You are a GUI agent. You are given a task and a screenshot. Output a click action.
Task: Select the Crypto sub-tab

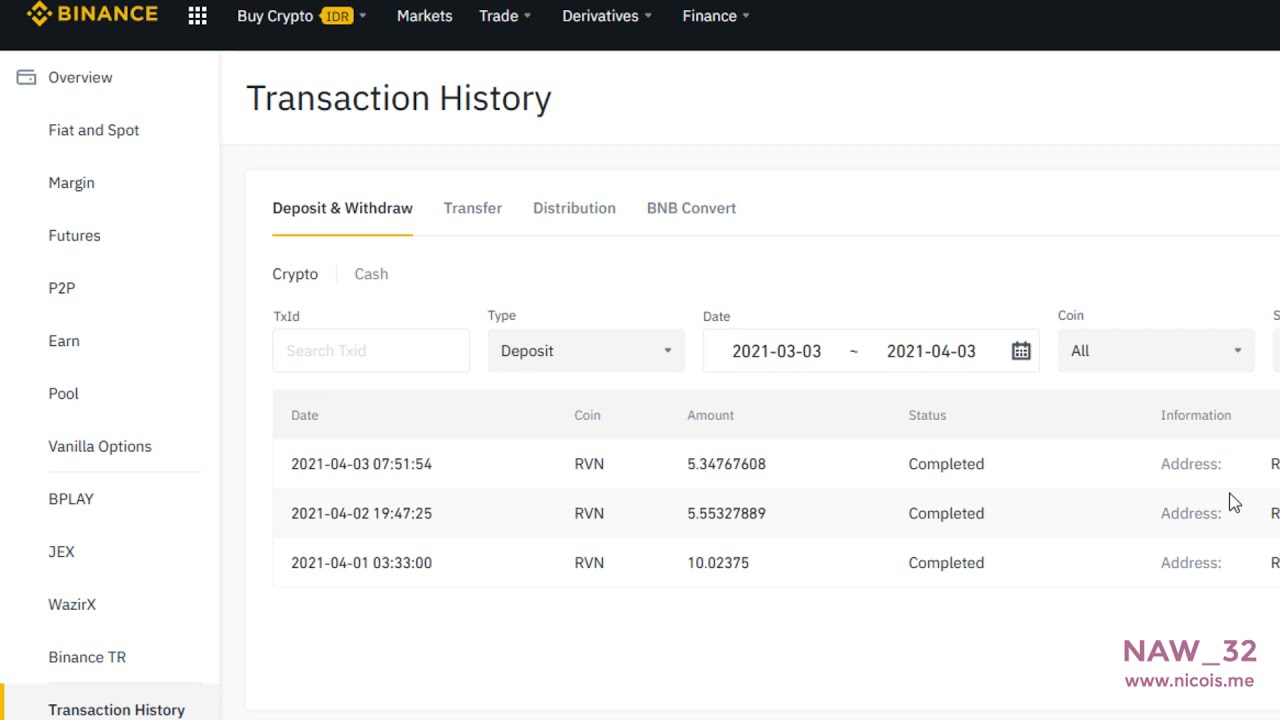[295, 274]
